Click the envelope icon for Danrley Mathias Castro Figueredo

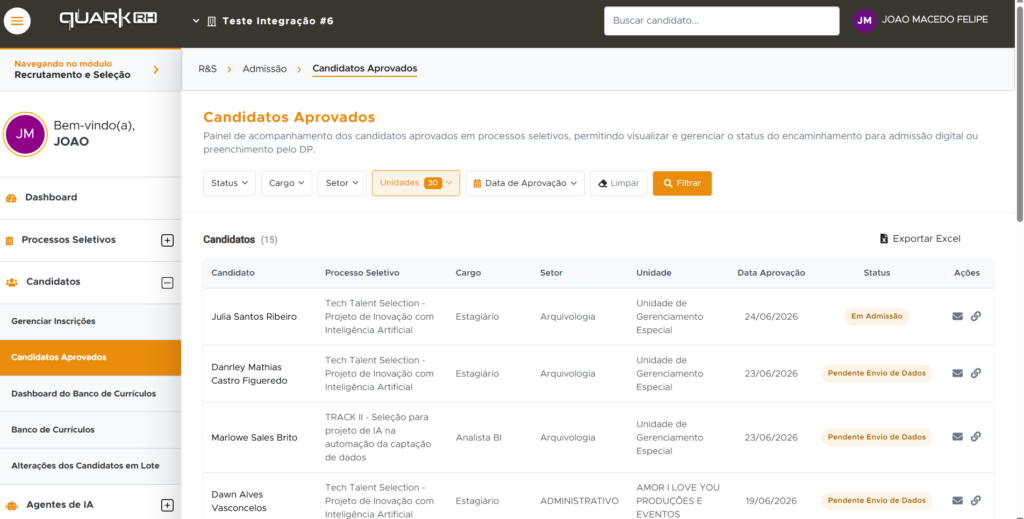pos(957,373)
